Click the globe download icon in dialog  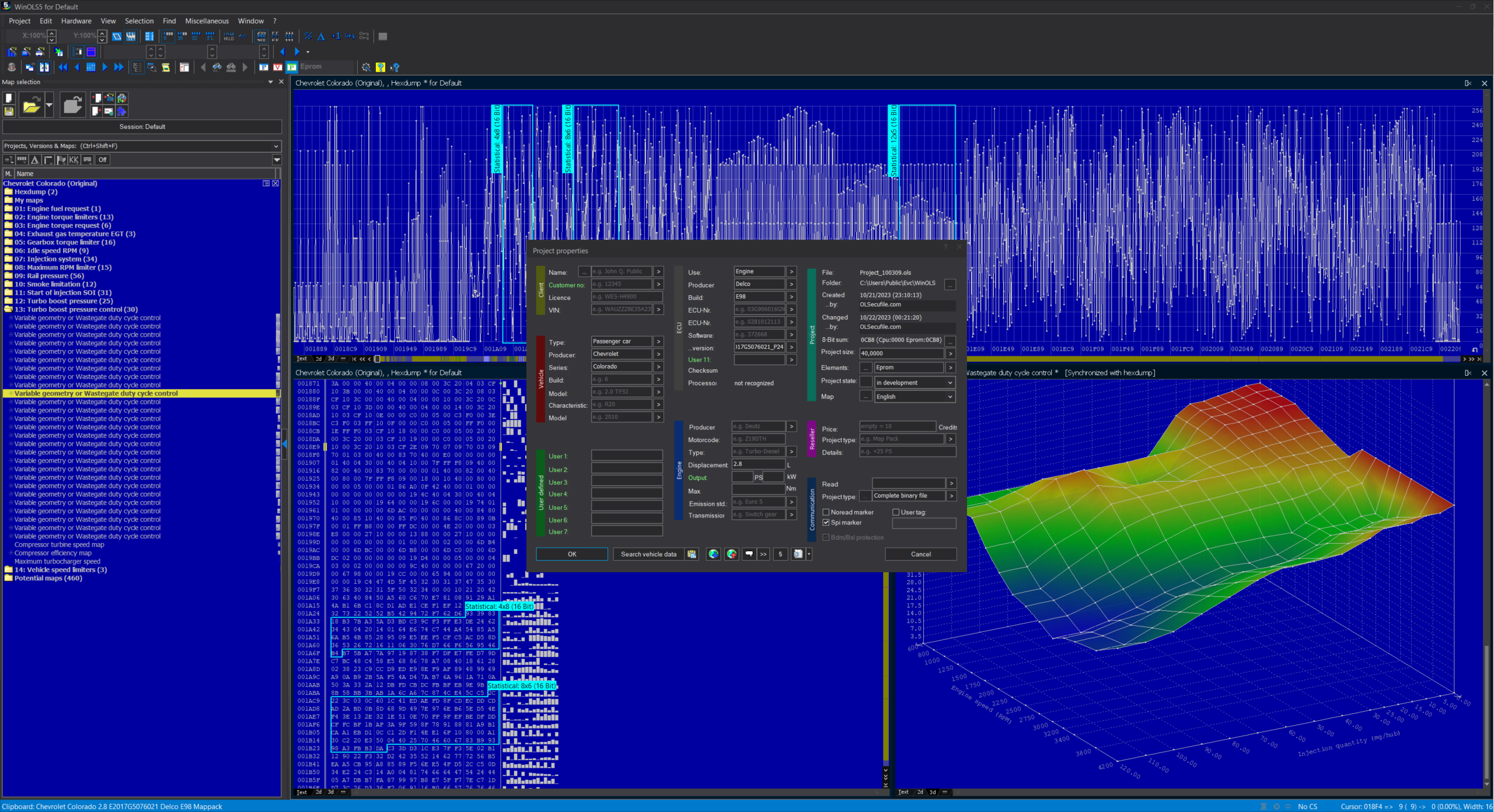[713, 554]
